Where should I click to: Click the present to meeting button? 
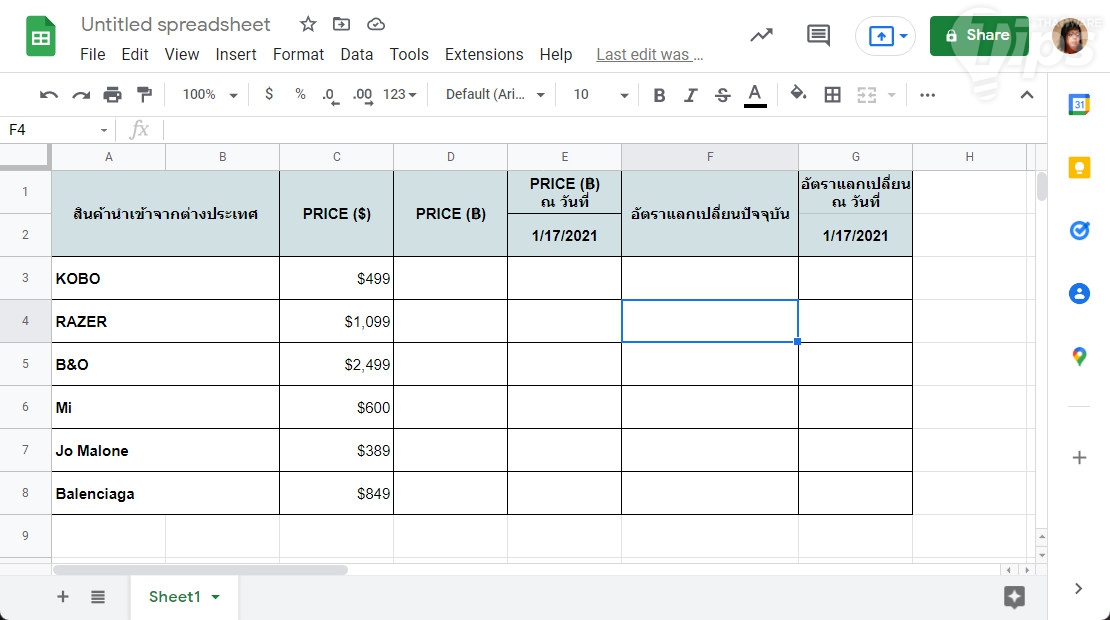pos(881,35)
